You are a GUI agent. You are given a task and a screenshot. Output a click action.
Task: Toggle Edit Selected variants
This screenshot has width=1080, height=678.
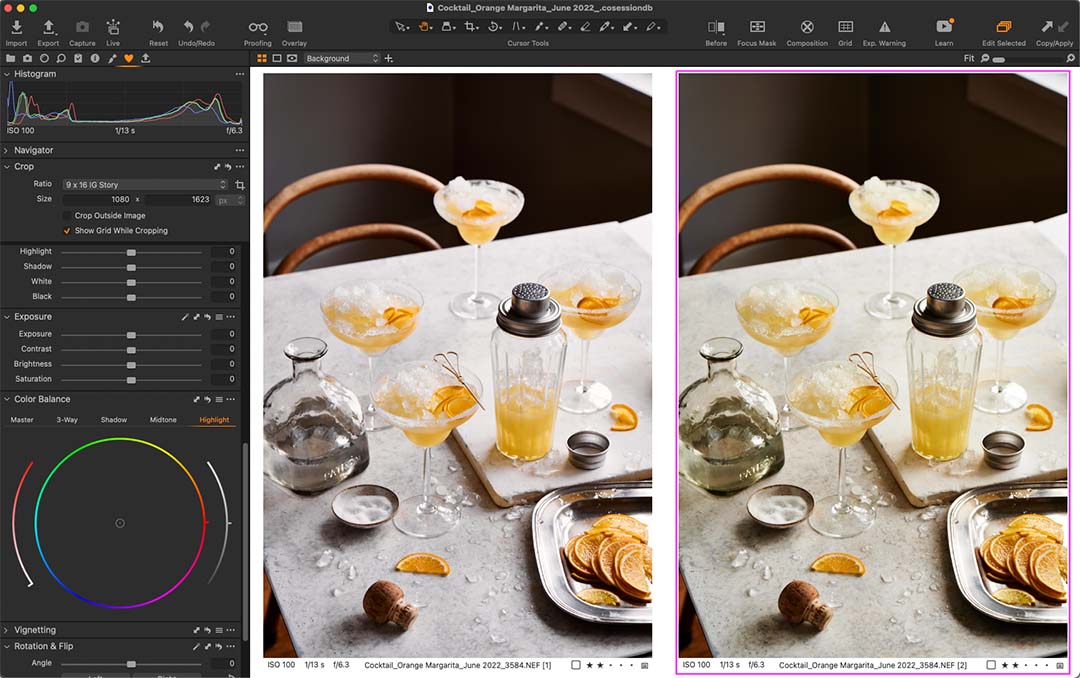click(x=1004, y=27)
